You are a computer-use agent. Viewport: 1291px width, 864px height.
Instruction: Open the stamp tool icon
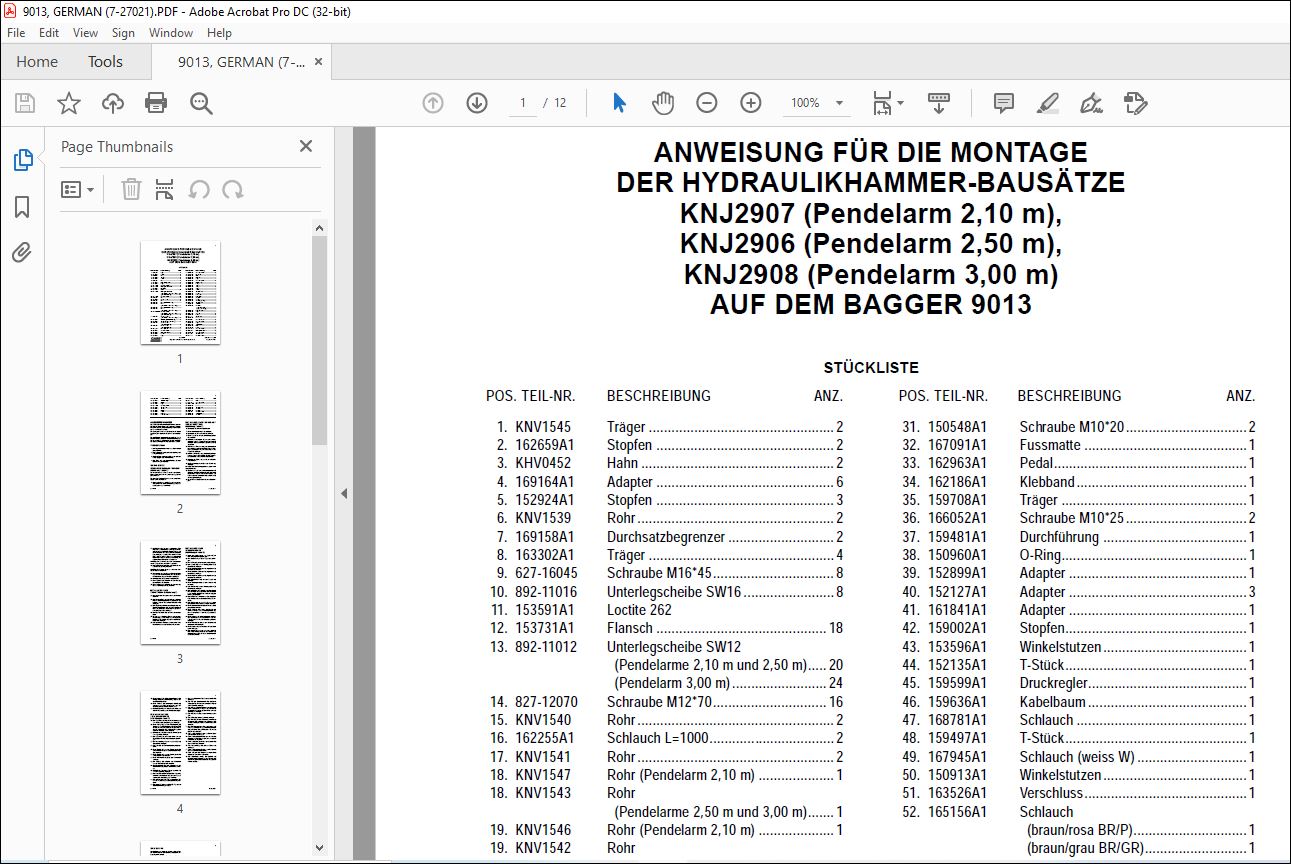coord(1135,103)
